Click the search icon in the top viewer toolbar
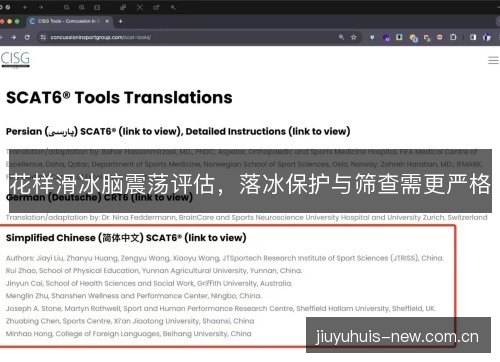Image resolution: width=500 pixels, height=362 pixels. (173, 7)
